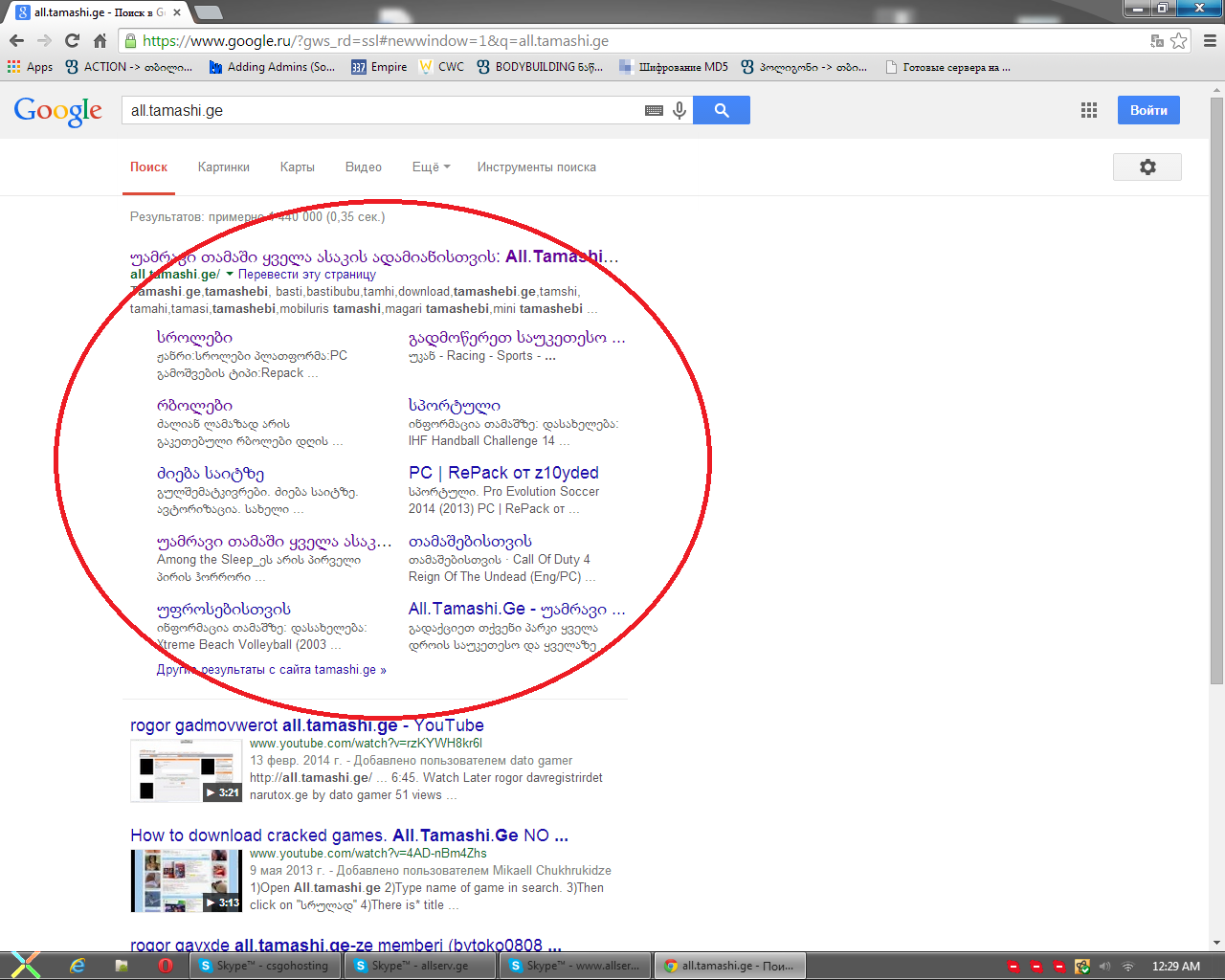Open the Chrome hamburger menu
Viewport: 1225px width, 980px height.
1210,41
